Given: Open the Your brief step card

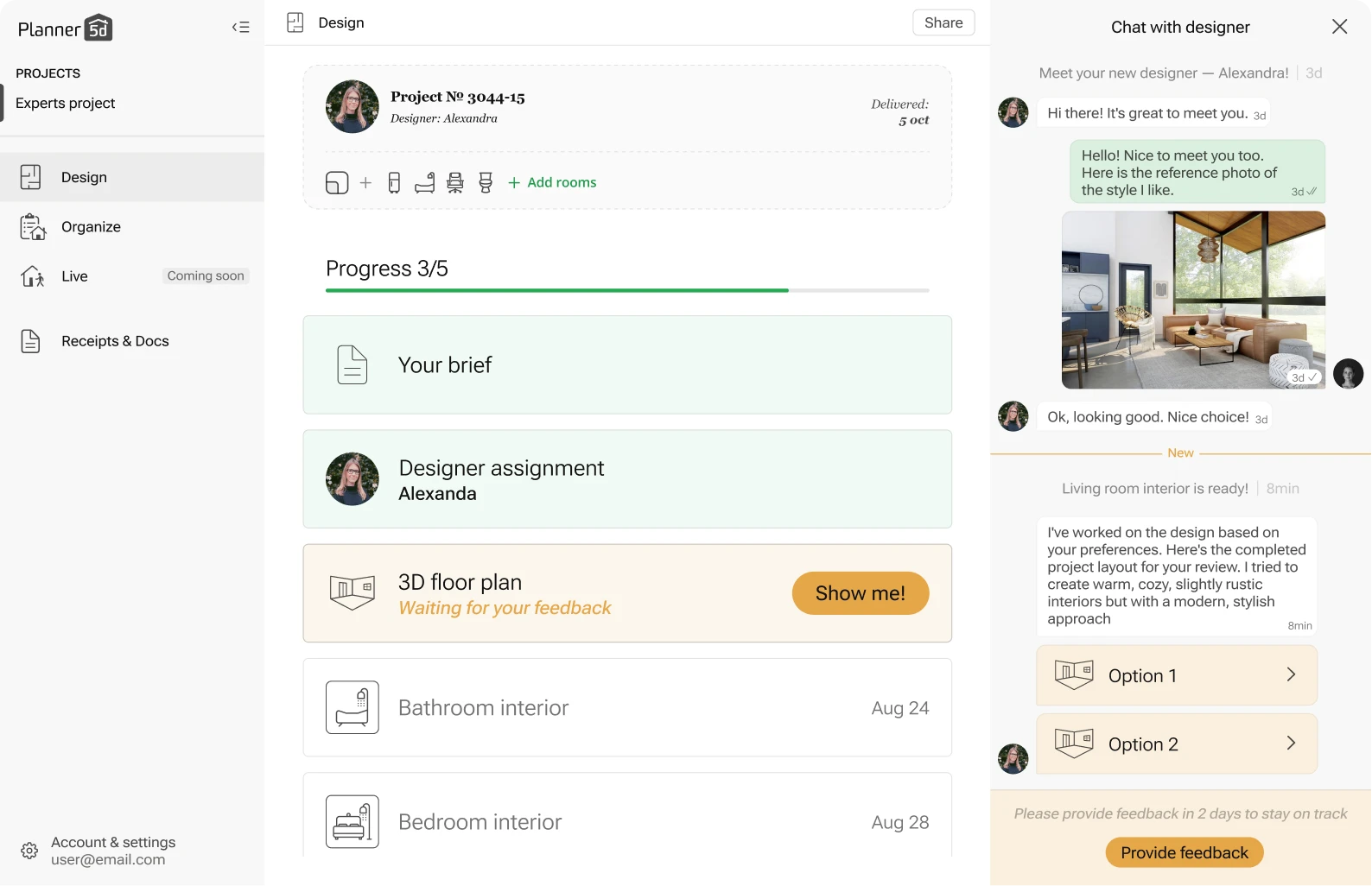Looking at the screenshot, I should 627,365.
